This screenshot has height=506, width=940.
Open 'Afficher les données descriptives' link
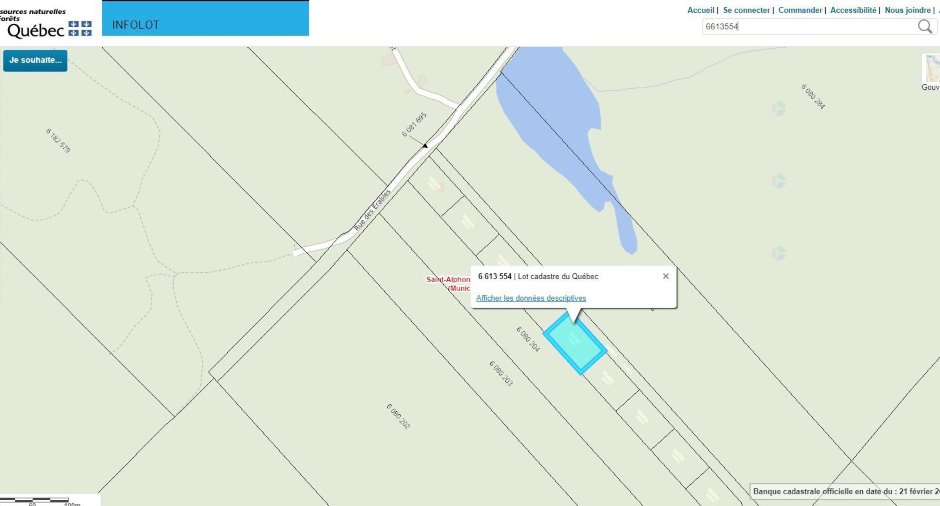click(531, 298)
